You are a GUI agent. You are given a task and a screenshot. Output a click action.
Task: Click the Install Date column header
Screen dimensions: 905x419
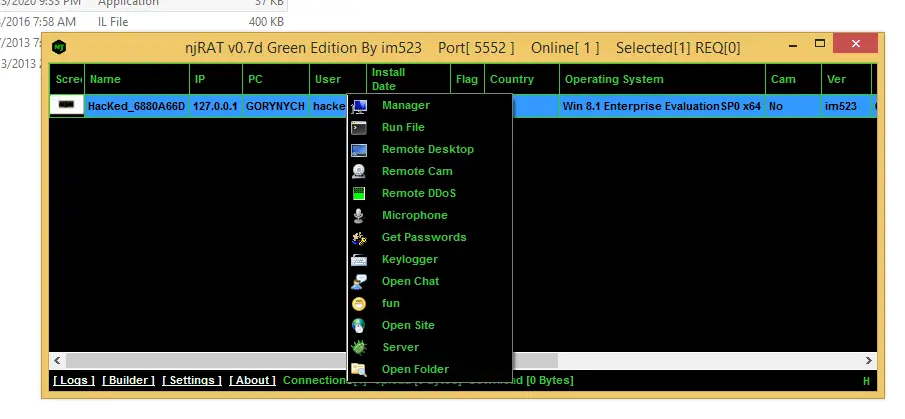point(408,79)
